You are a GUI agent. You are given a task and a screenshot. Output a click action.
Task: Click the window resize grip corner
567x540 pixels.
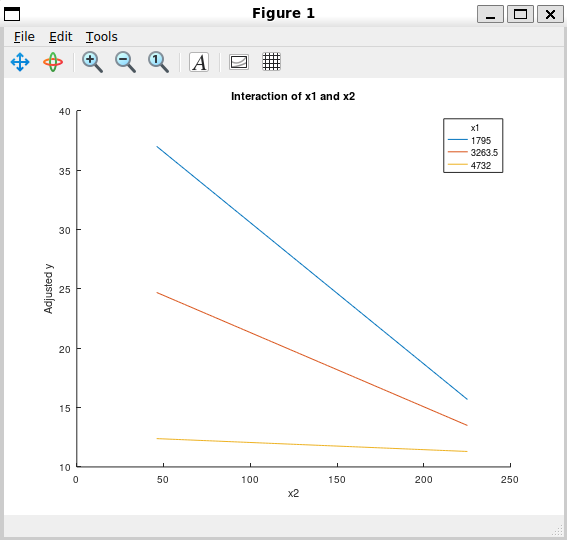558,531
